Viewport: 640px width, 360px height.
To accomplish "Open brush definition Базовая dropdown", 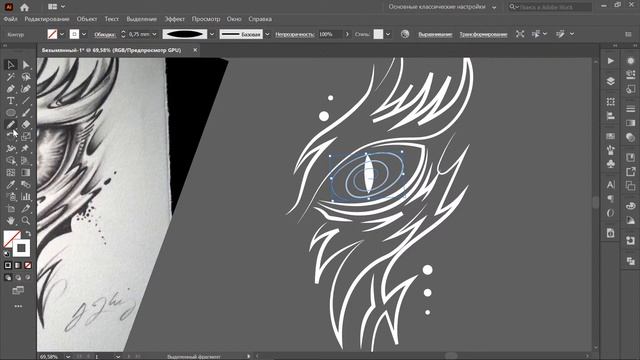I will (x=267, y=34).
